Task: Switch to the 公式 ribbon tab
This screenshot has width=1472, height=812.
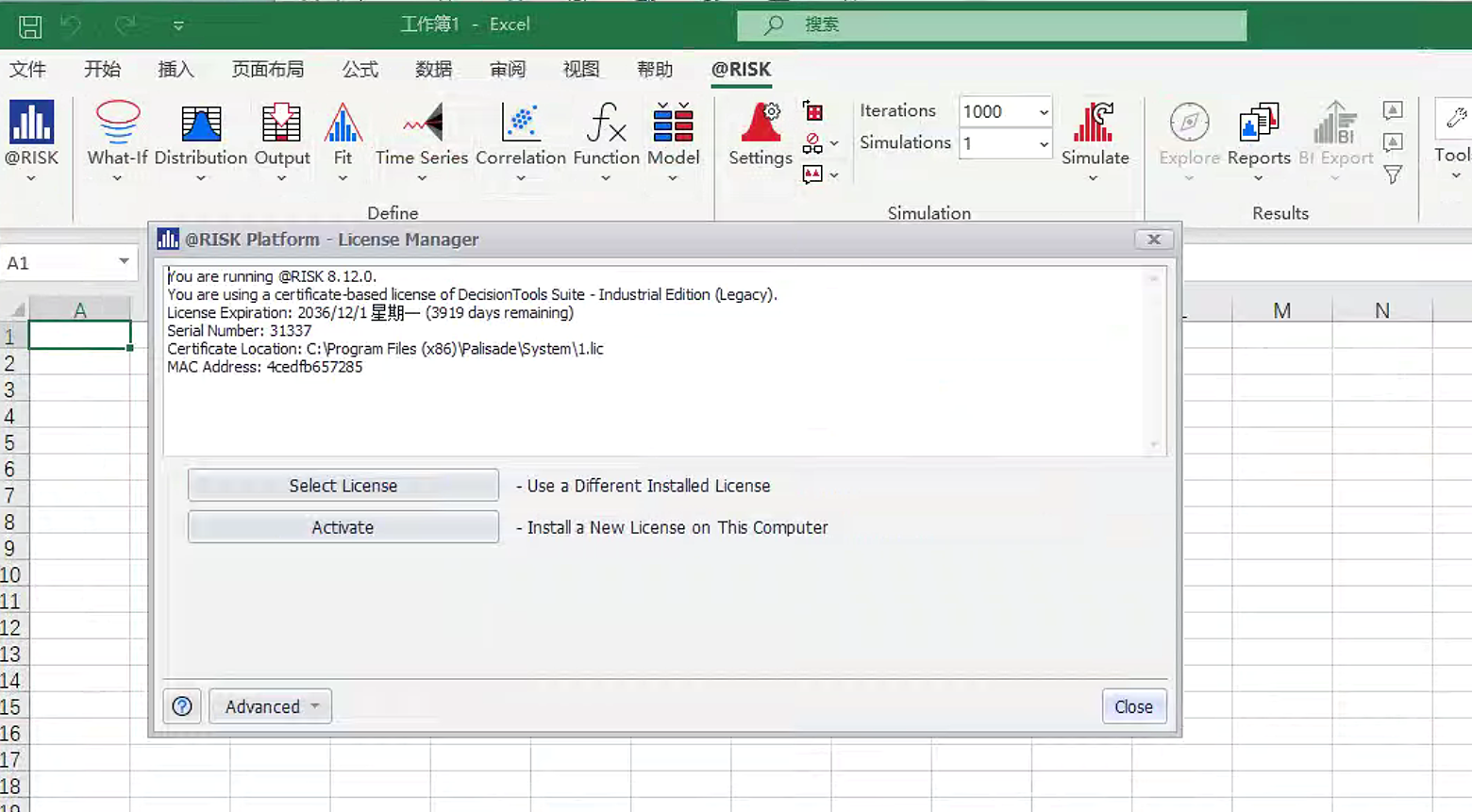Action: 360,69
